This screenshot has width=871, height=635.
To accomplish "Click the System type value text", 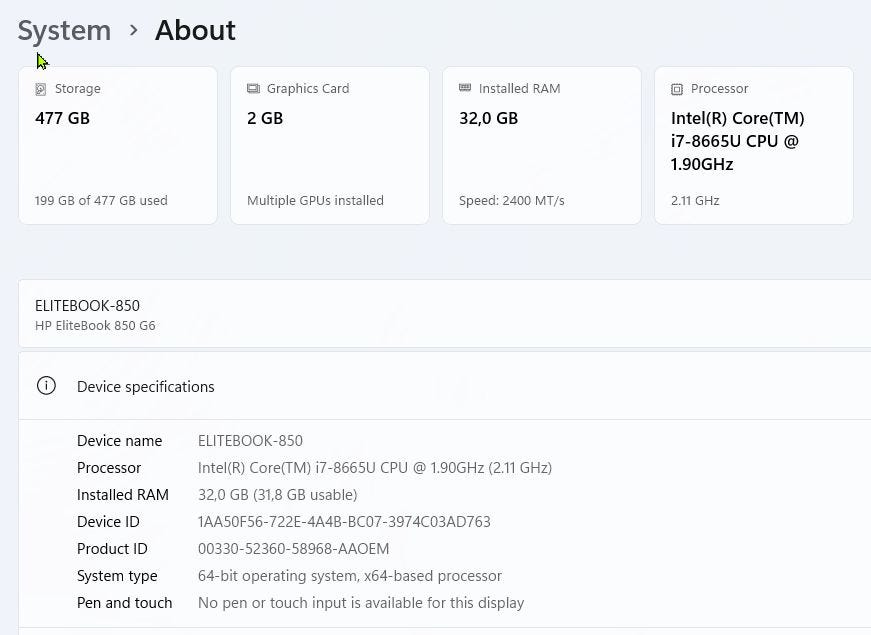I will tap(349, 576).
